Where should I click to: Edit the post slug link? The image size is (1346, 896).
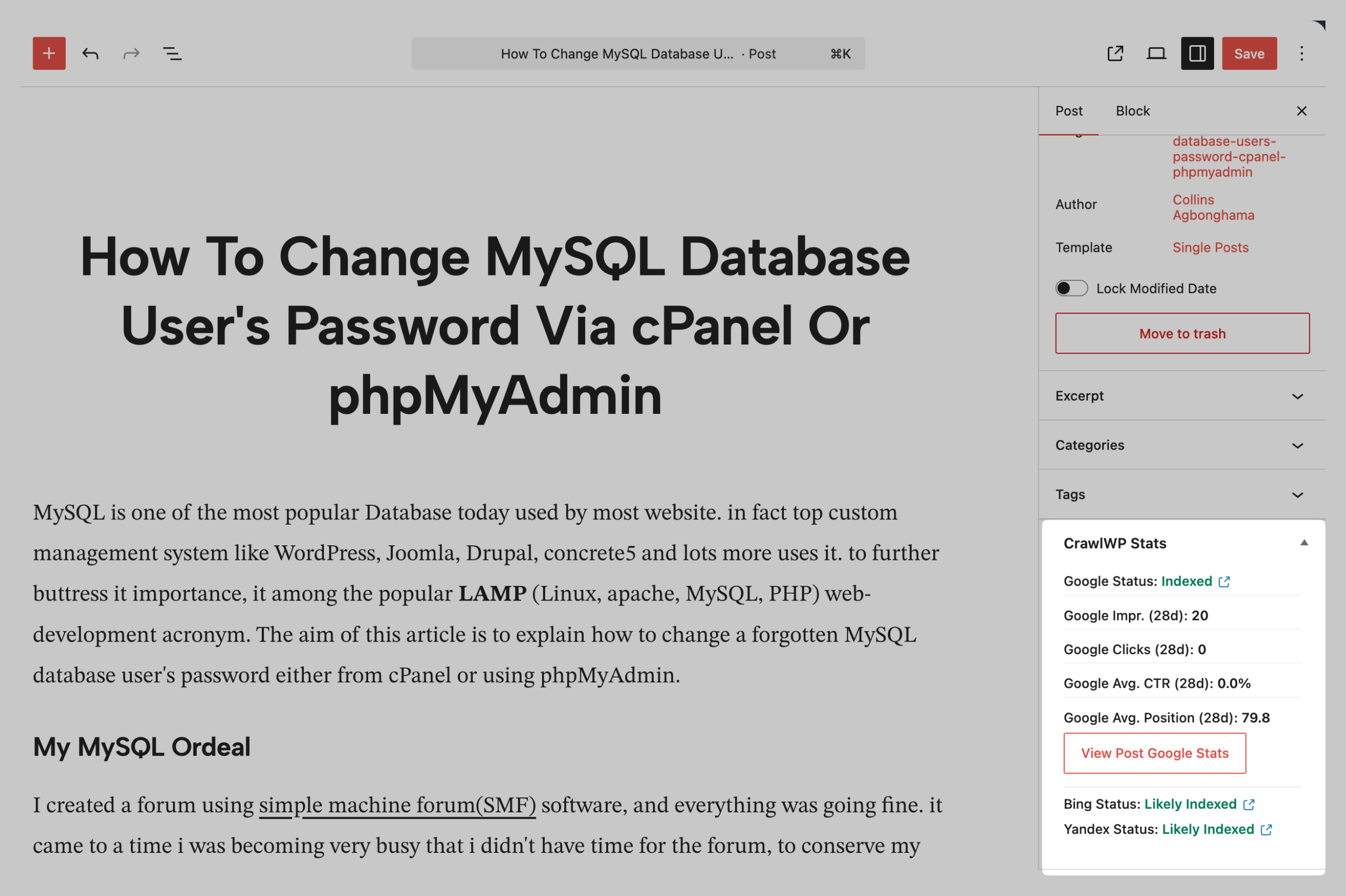click(1228, 157)
